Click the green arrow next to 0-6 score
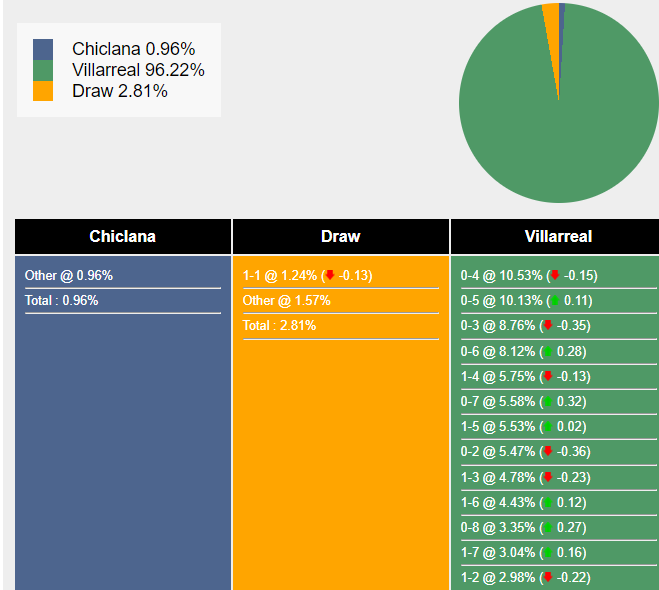 (x=547, y=351)
